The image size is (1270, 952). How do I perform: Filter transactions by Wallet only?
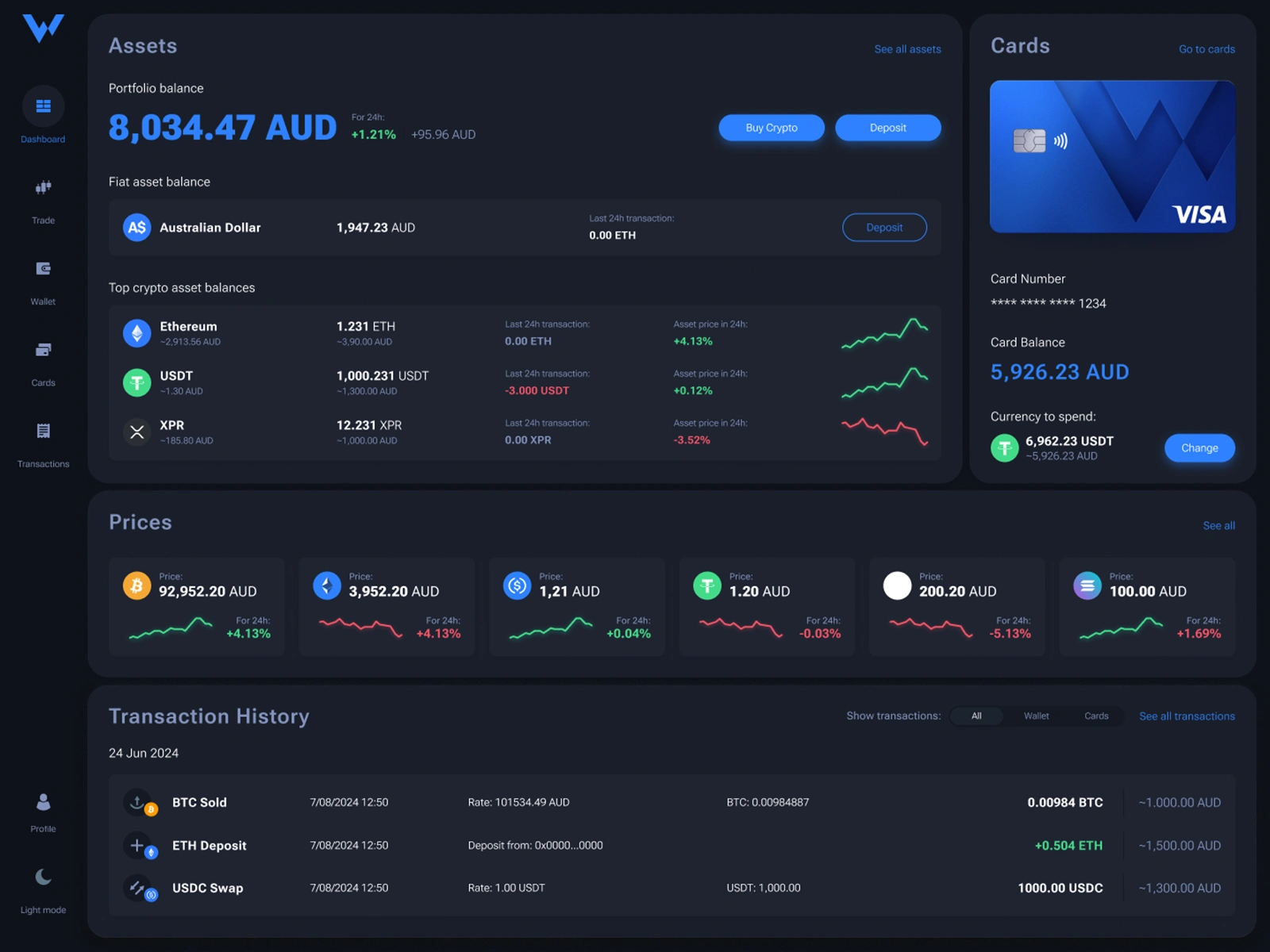1036,716
